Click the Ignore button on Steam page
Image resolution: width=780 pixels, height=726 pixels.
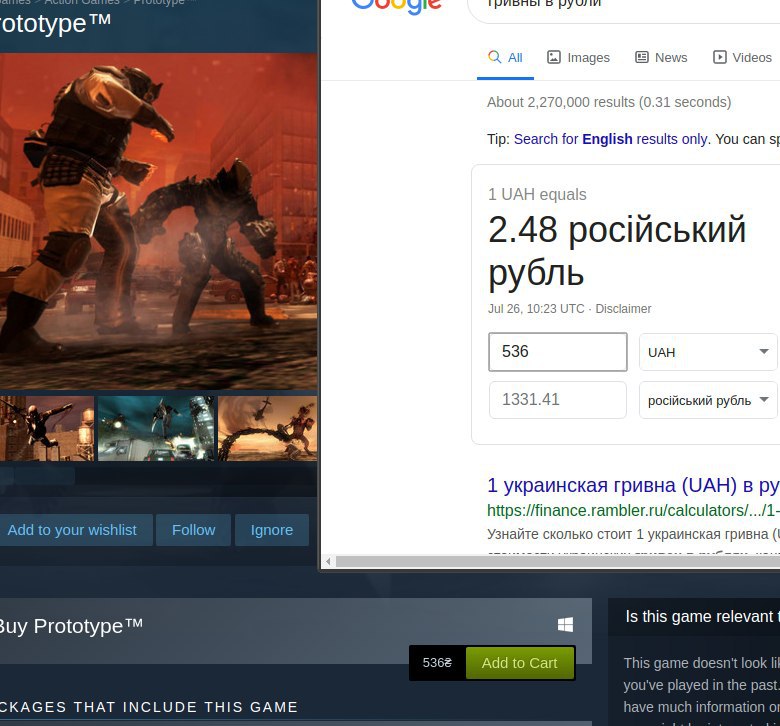click(x=272, y=530)
